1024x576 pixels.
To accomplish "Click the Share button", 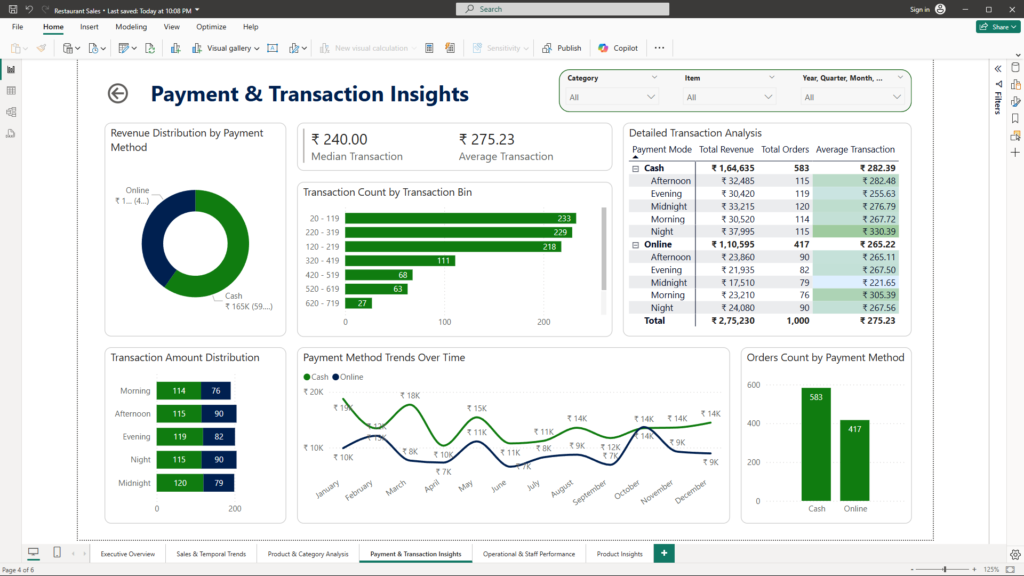I will tap(997, 27).
